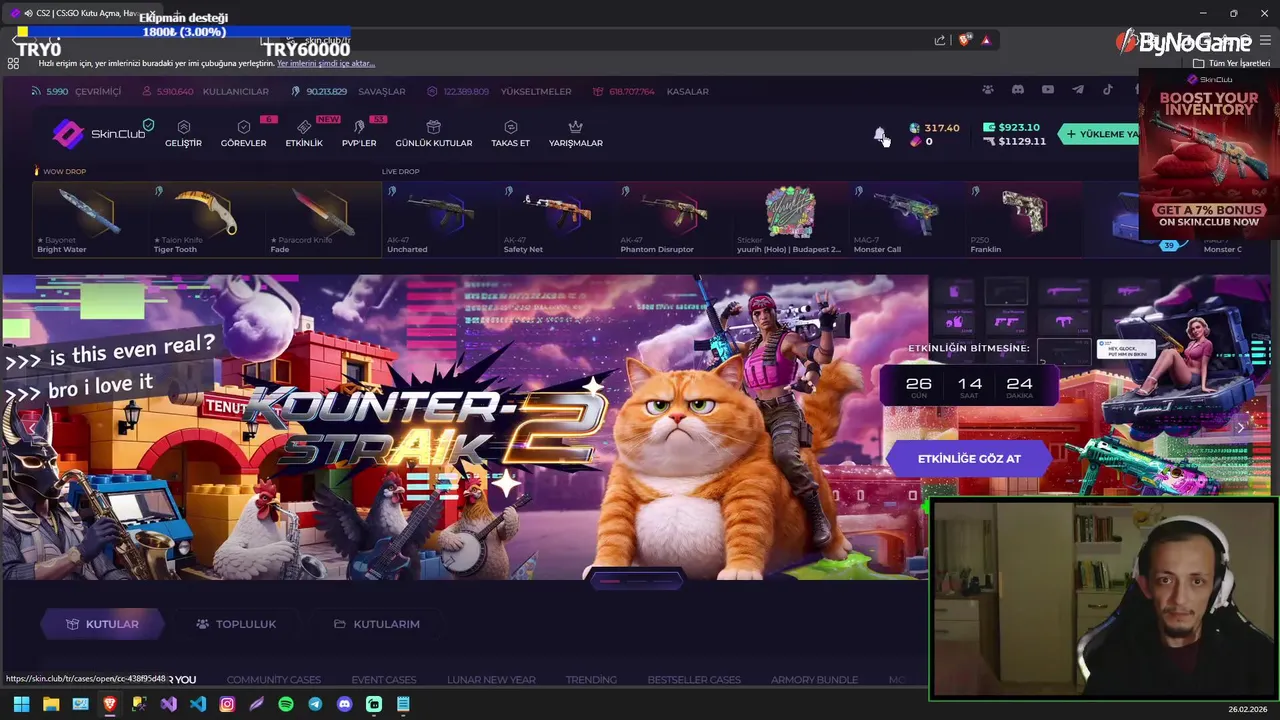
Task: Select the Event Cases category
Action: (384, 680)
